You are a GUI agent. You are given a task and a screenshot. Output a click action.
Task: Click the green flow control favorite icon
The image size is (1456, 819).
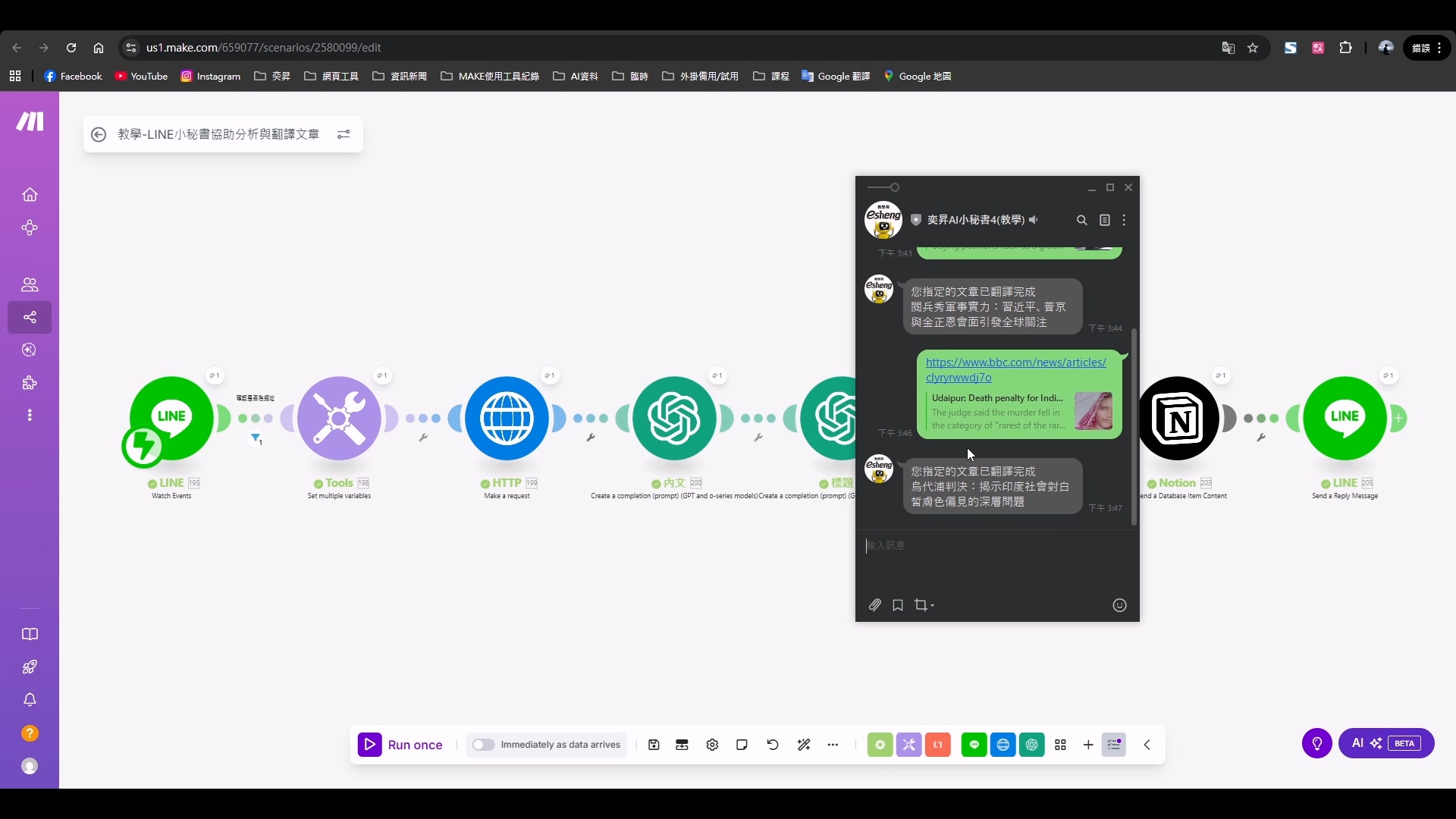click(x=880, y=745)
